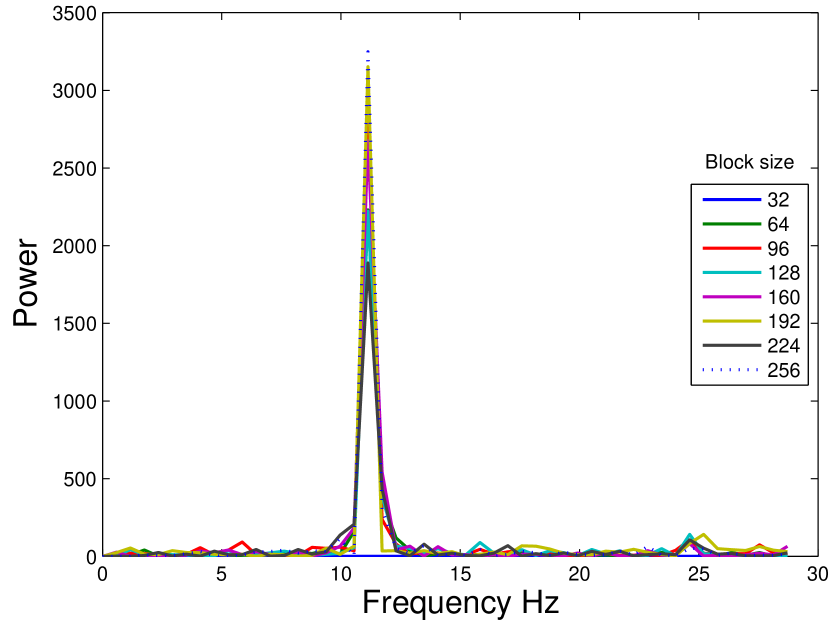Click the yellow line swatch for 192
Screen dimensions: 830x623
[730, 322]
